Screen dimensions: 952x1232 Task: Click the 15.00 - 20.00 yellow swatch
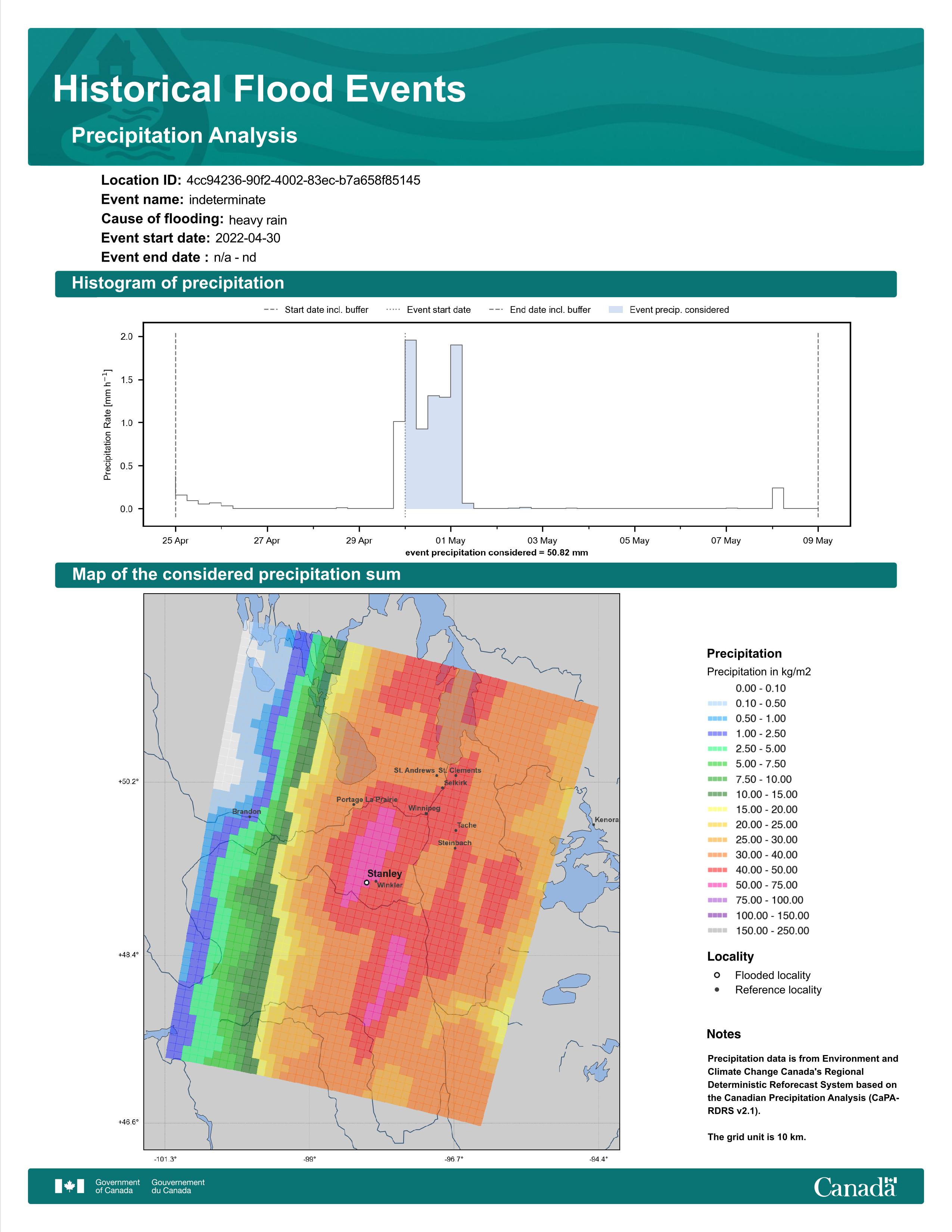click(718, 809)
